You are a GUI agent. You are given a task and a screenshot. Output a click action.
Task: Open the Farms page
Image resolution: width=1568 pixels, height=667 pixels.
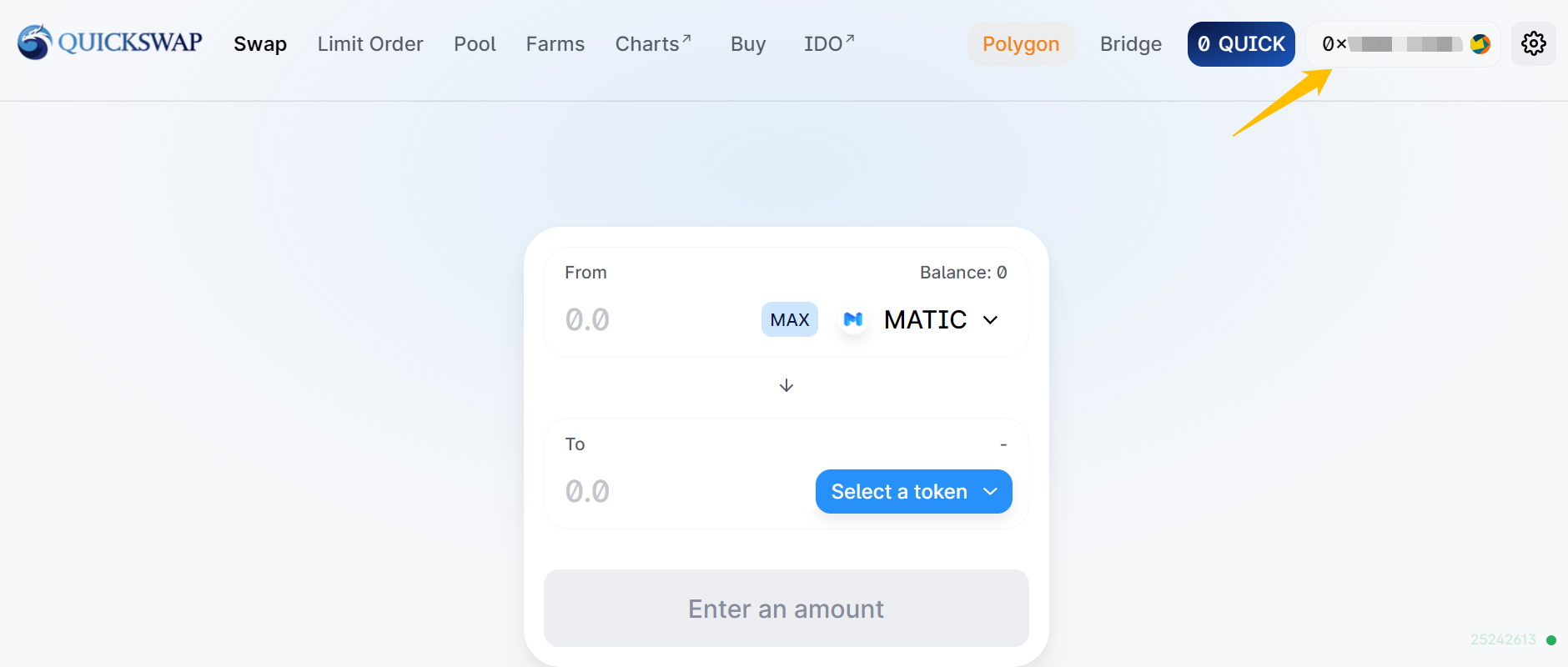coord(555,43)
